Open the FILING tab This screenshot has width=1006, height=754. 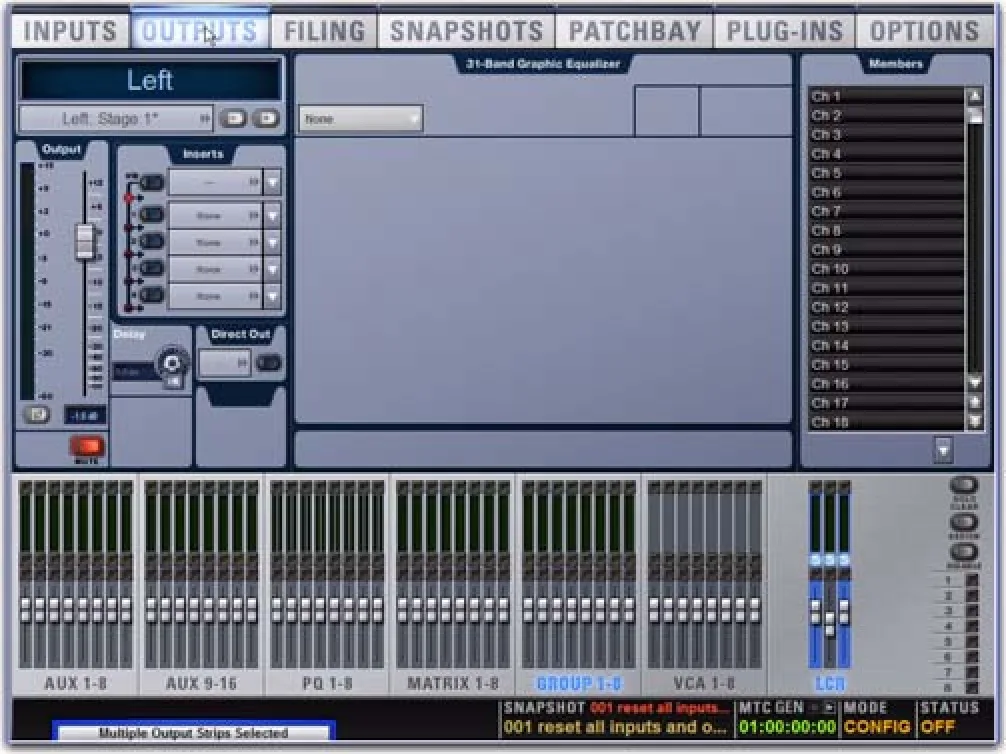click(324, 31)
